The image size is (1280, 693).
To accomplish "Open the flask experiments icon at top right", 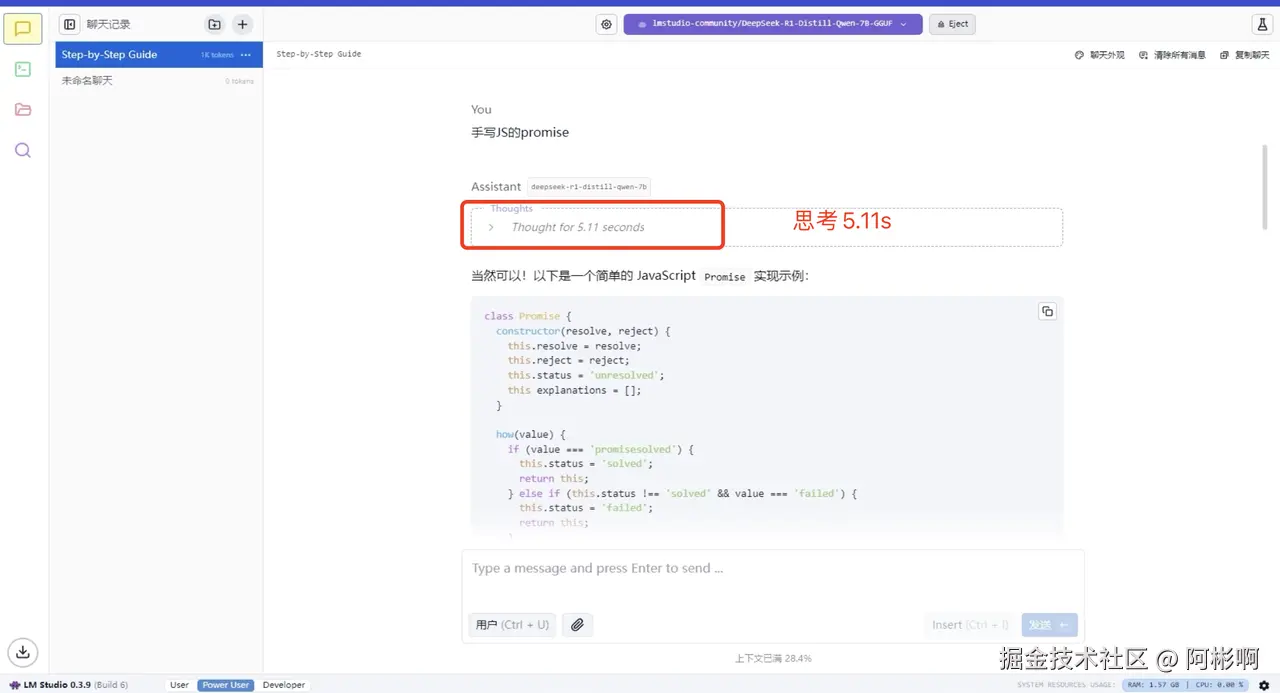I will tap(1261, 24).
